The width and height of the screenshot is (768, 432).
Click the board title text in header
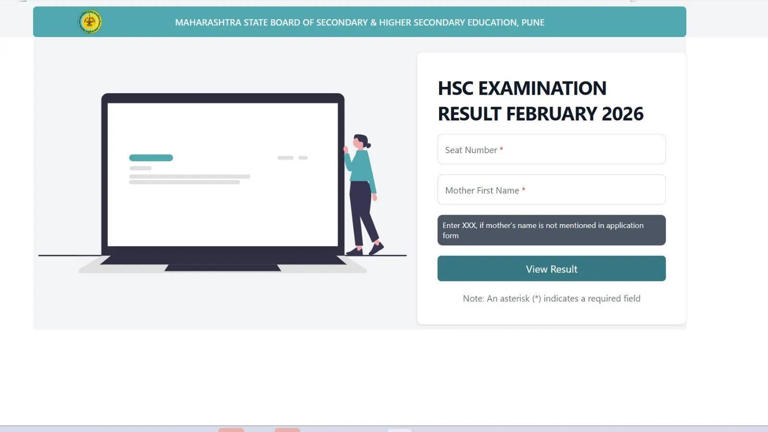(x=360, y=22)
